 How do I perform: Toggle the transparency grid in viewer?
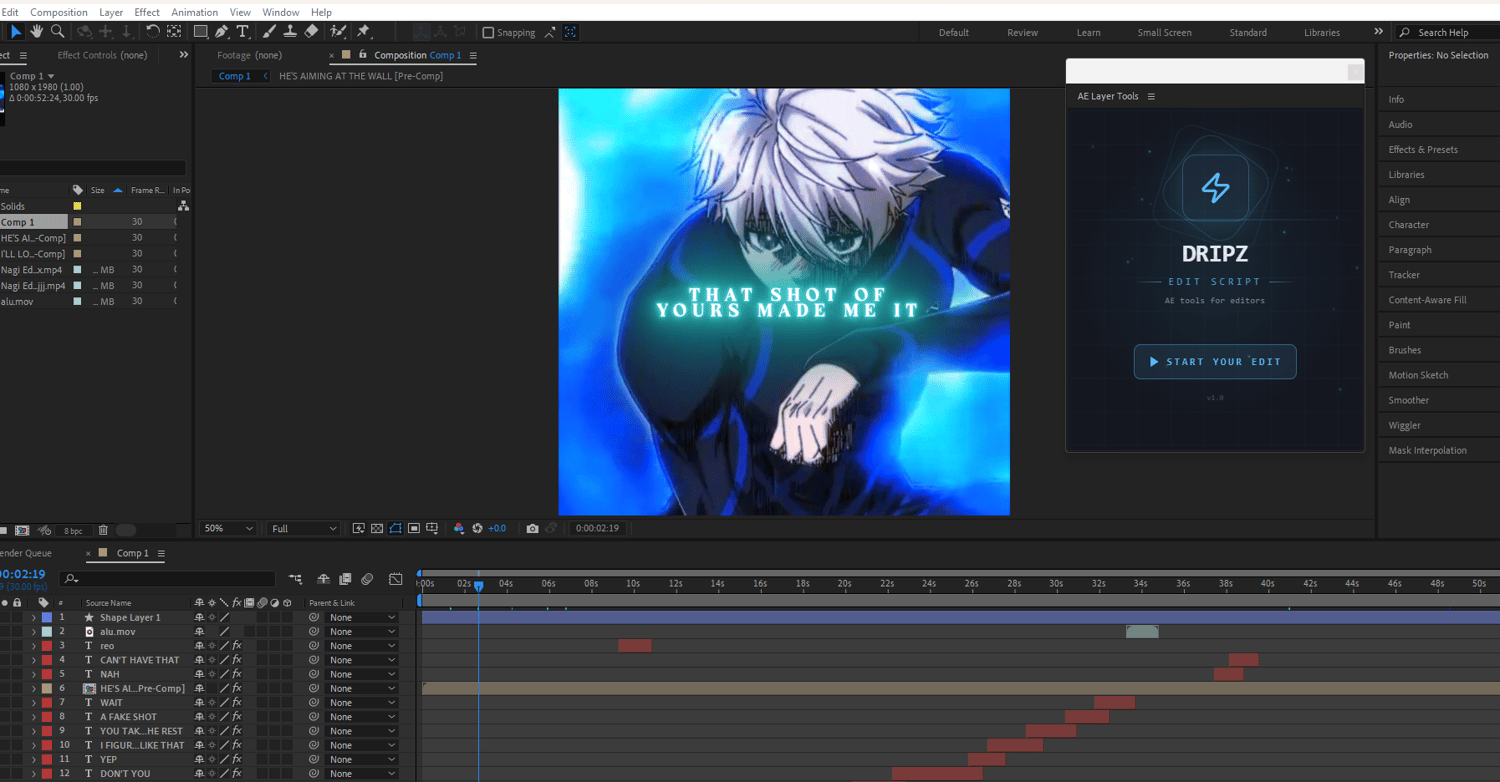click(377, 528)
